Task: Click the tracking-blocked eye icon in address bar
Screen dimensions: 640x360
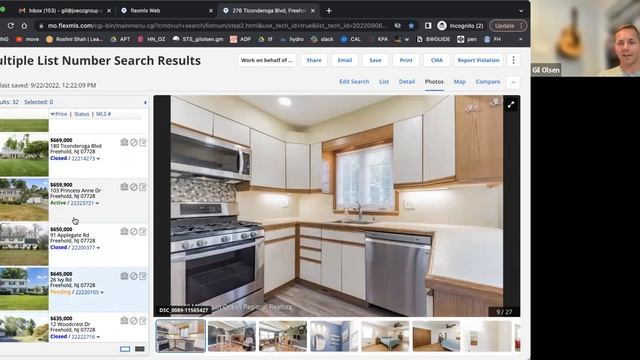Action: coord(397,26)
